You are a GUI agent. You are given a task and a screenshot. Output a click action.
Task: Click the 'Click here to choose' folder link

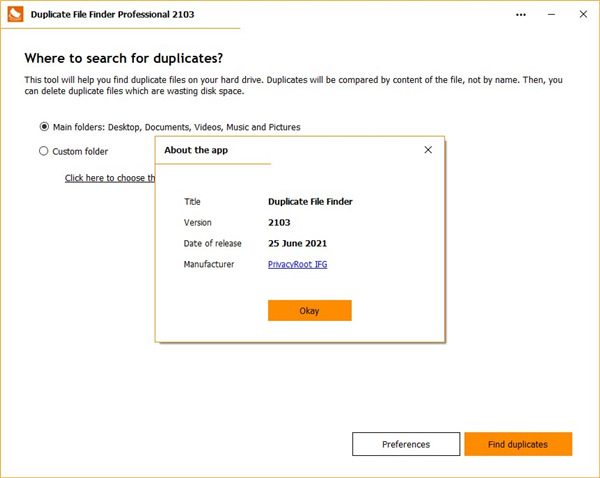[109, 178]
